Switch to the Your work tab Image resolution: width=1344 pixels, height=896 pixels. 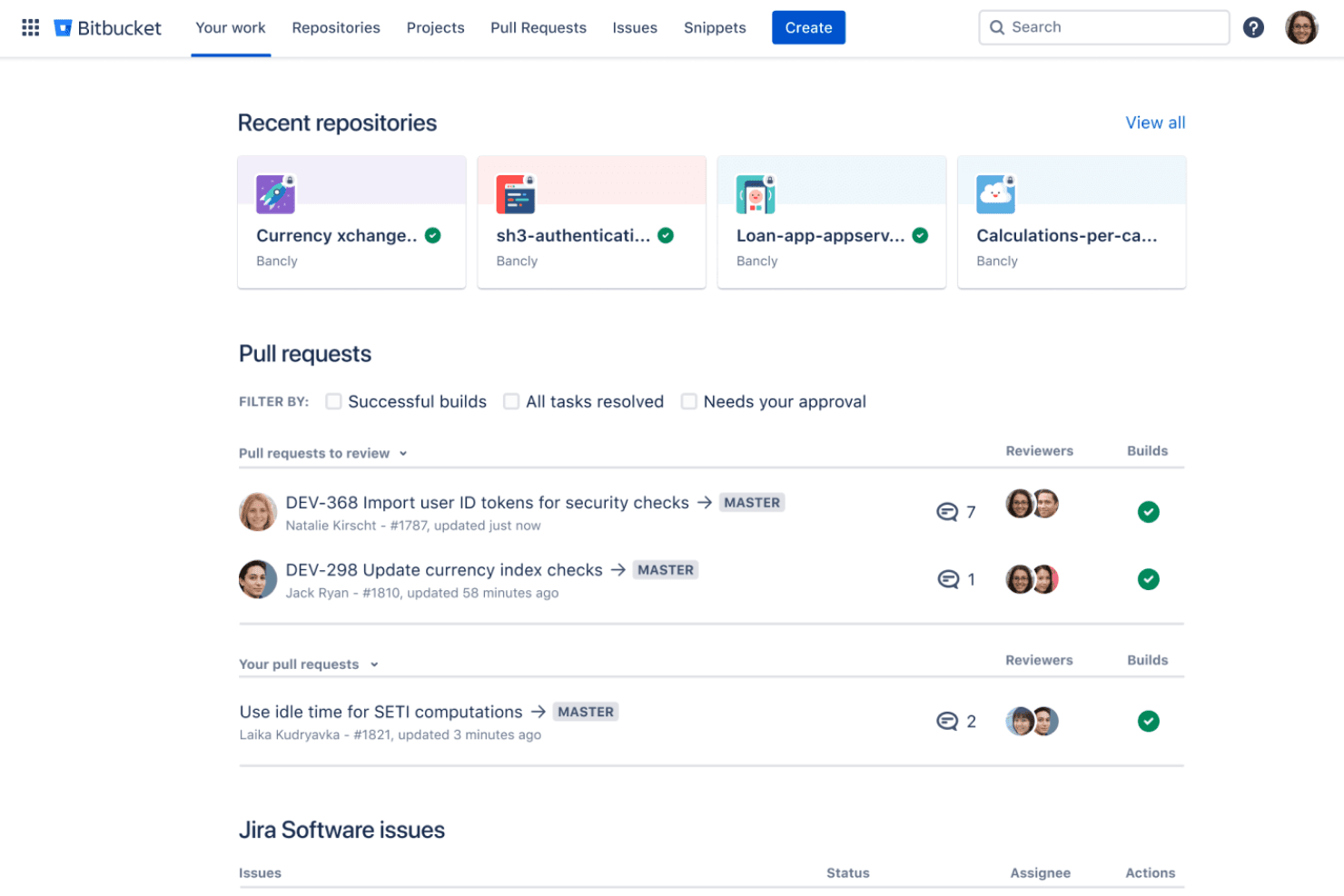(x=231, y=28)
